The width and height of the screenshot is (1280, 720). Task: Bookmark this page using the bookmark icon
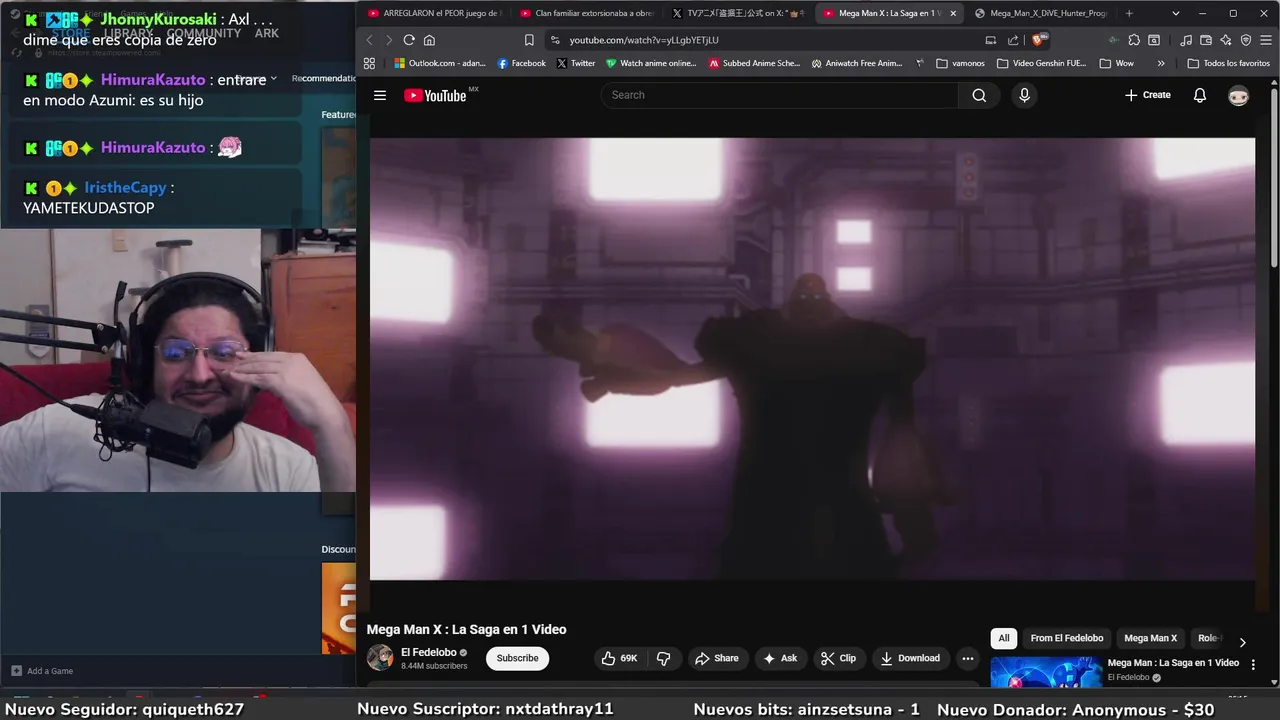529,40
